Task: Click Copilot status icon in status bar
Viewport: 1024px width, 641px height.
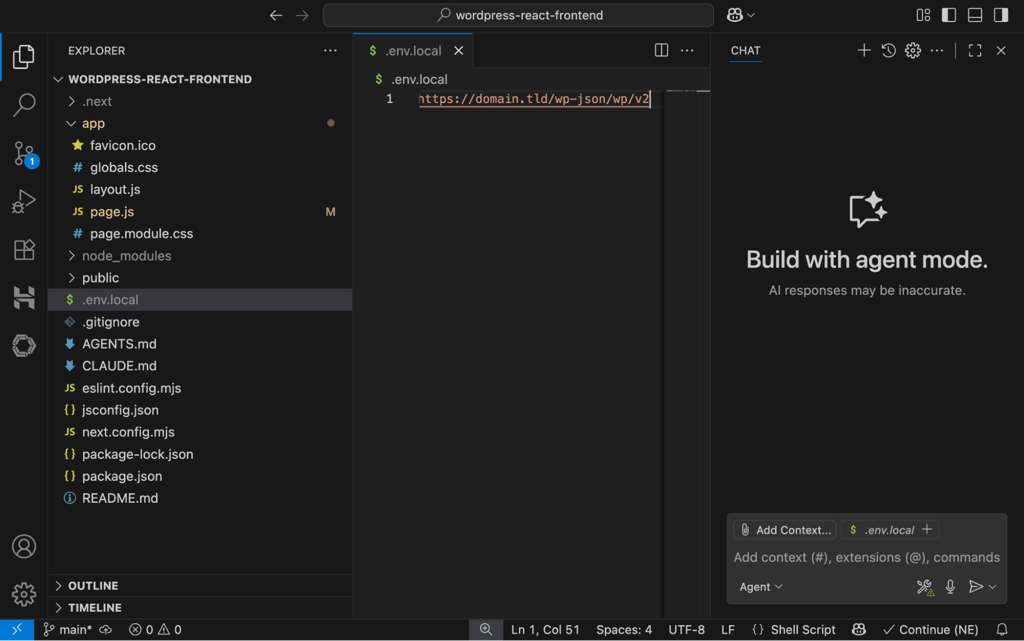Action: click(x=859, y=629)
